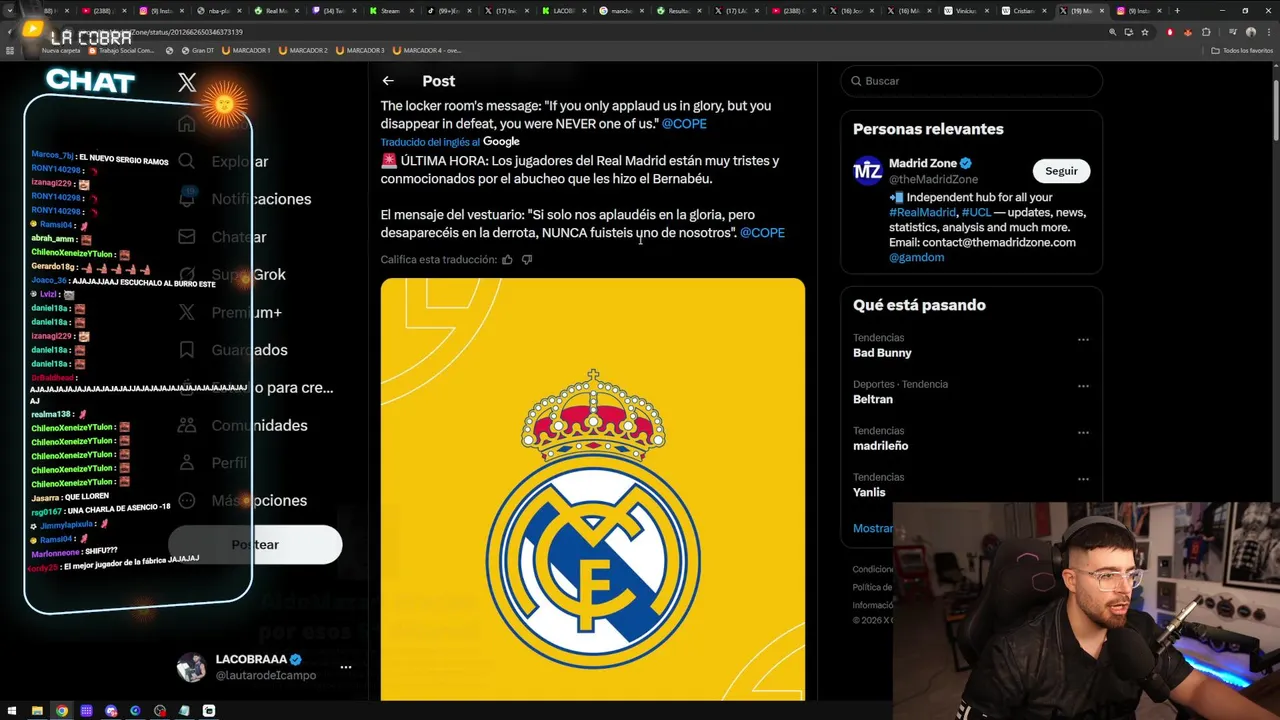Click the Mostrar más link under trends

(x=872, y=528)
